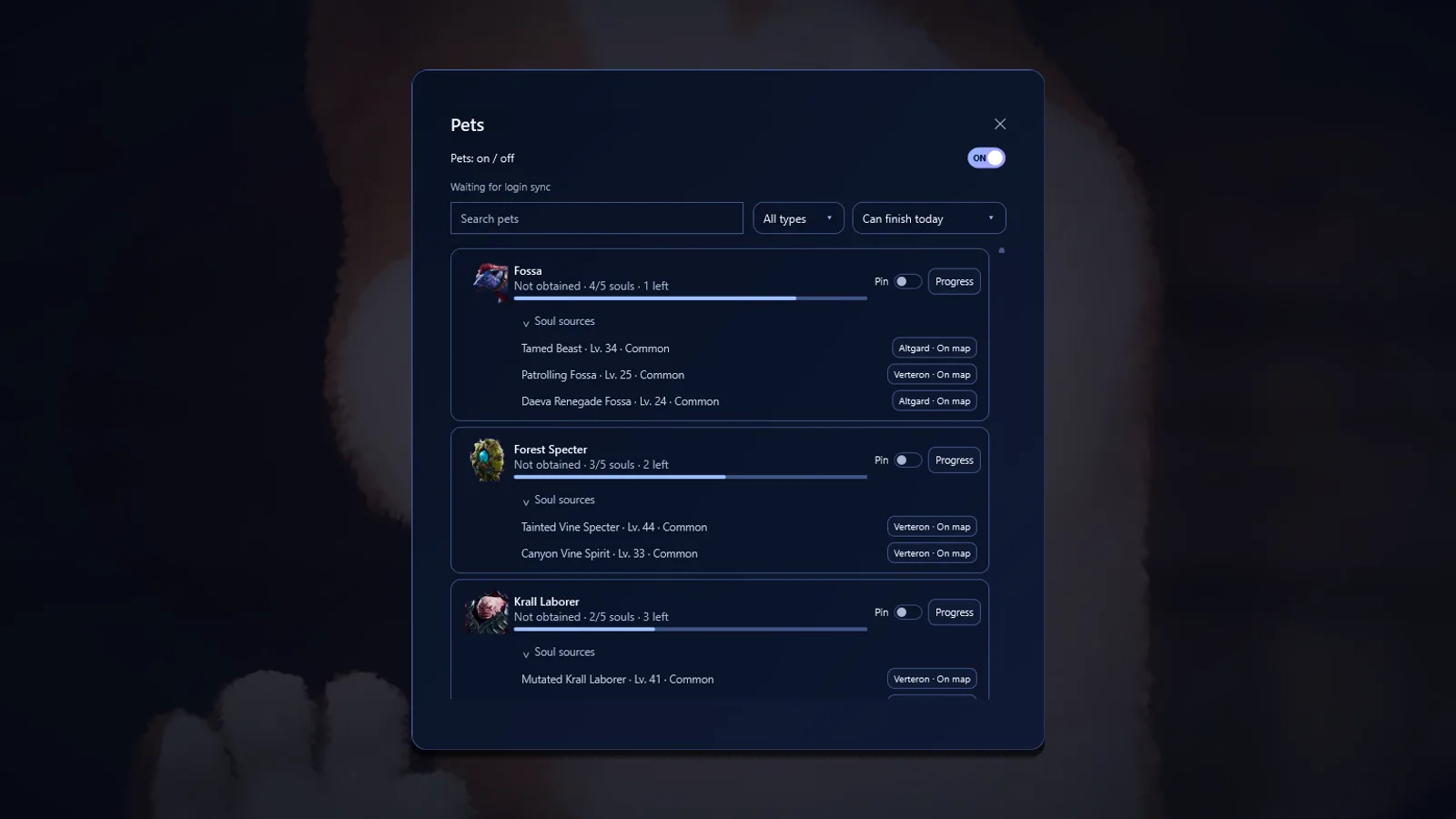Open Progress for Fossa
1456x819 pixels.
(955, 281)
